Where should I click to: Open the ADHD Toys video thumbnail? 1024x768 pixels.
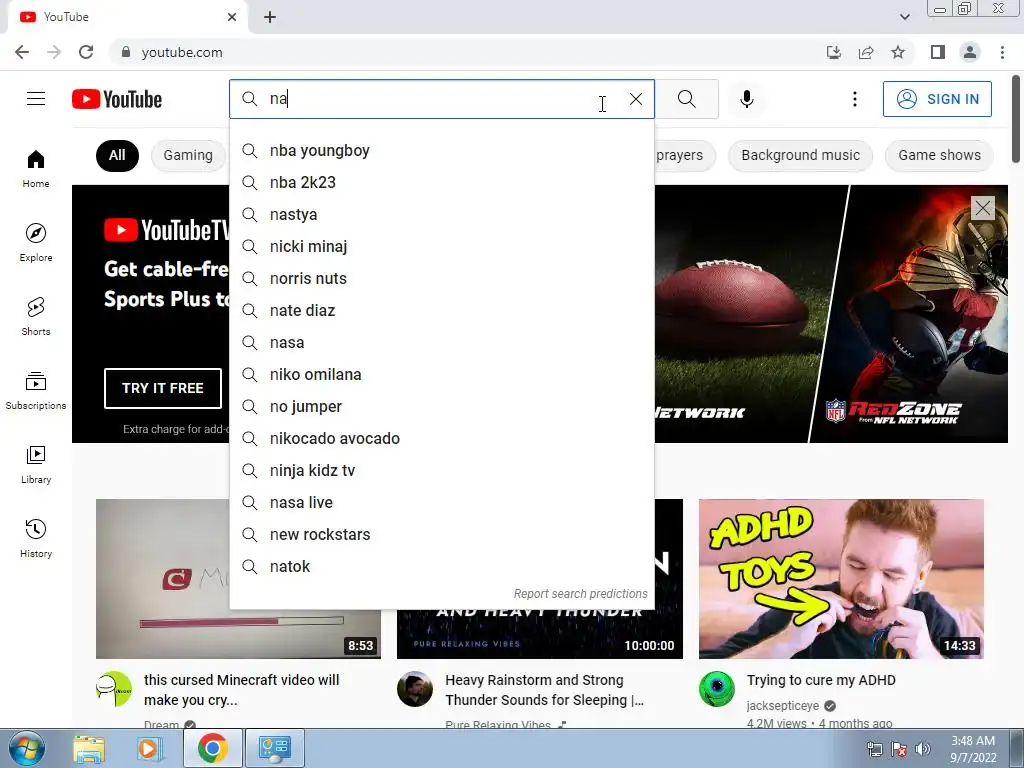(841, 579)
